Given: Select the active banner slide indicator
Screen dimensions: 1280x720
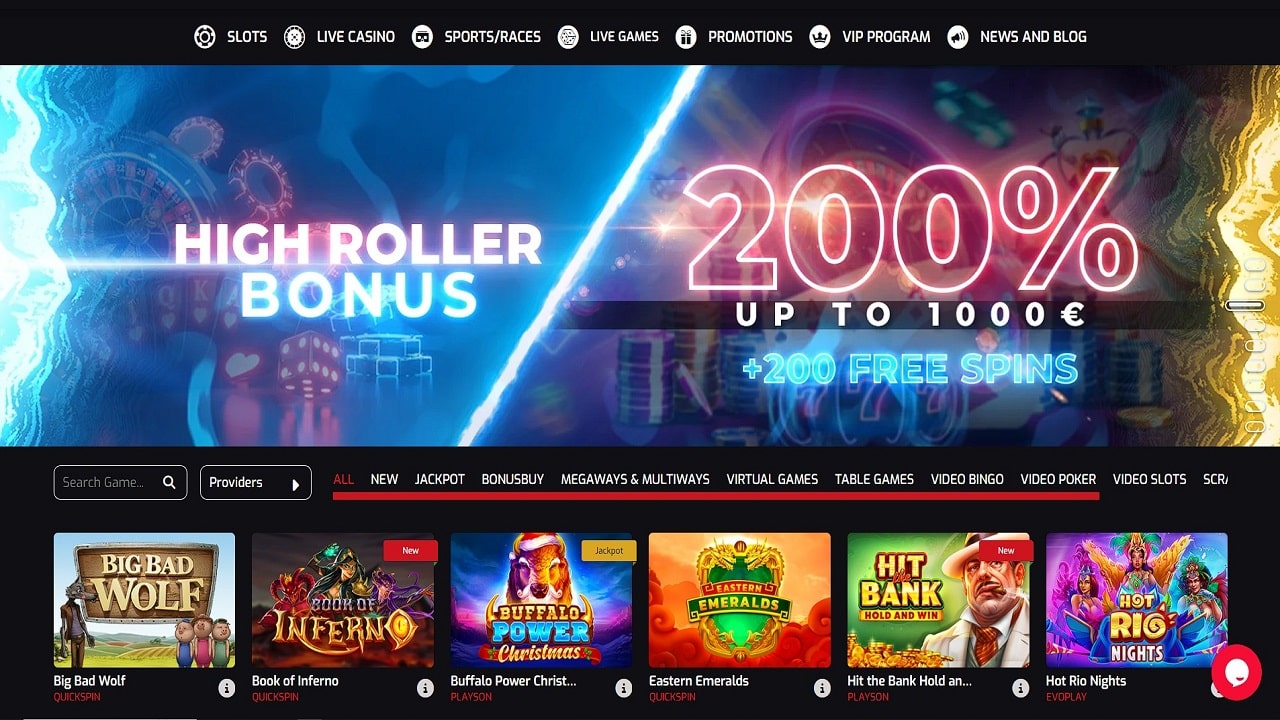Looking at the screenshot, I should (x=1245, y=305).
